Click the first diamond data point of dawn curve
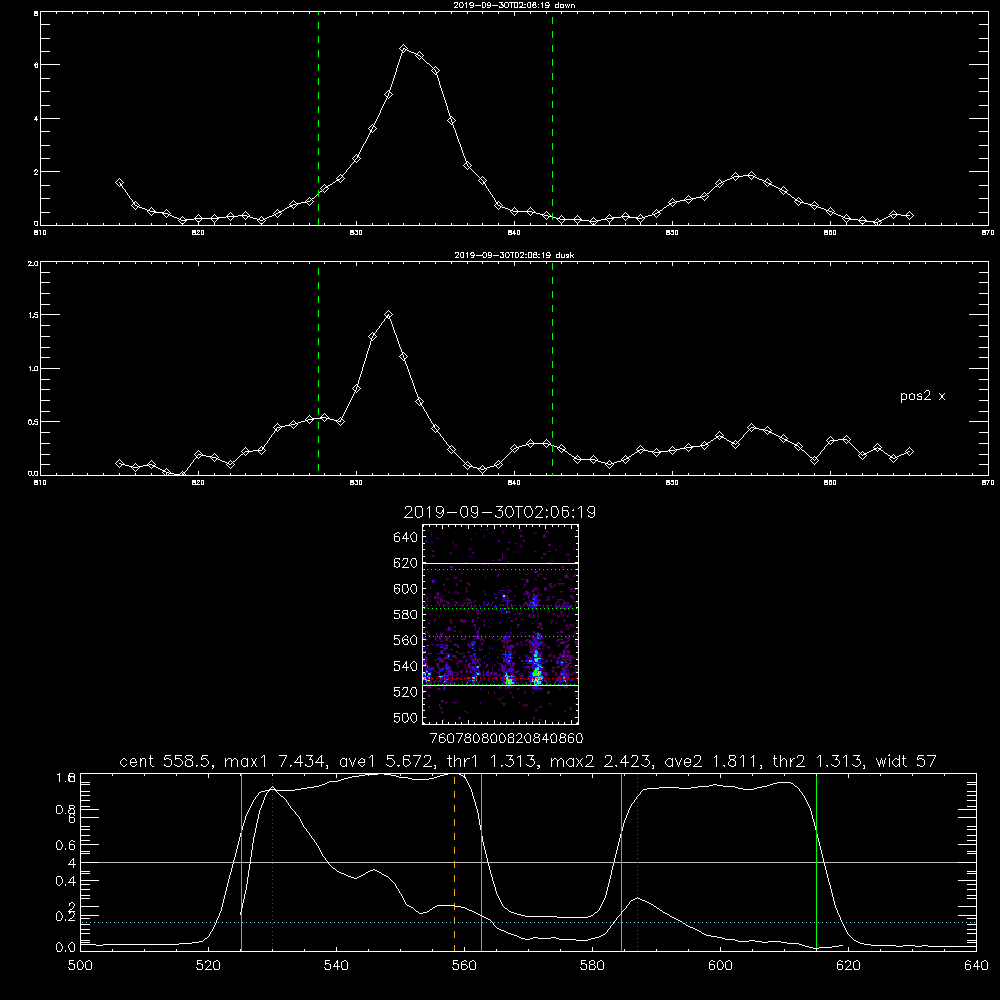This screenshot has width=1000, height=1000. pyautogui.click(x=119, y=182)
